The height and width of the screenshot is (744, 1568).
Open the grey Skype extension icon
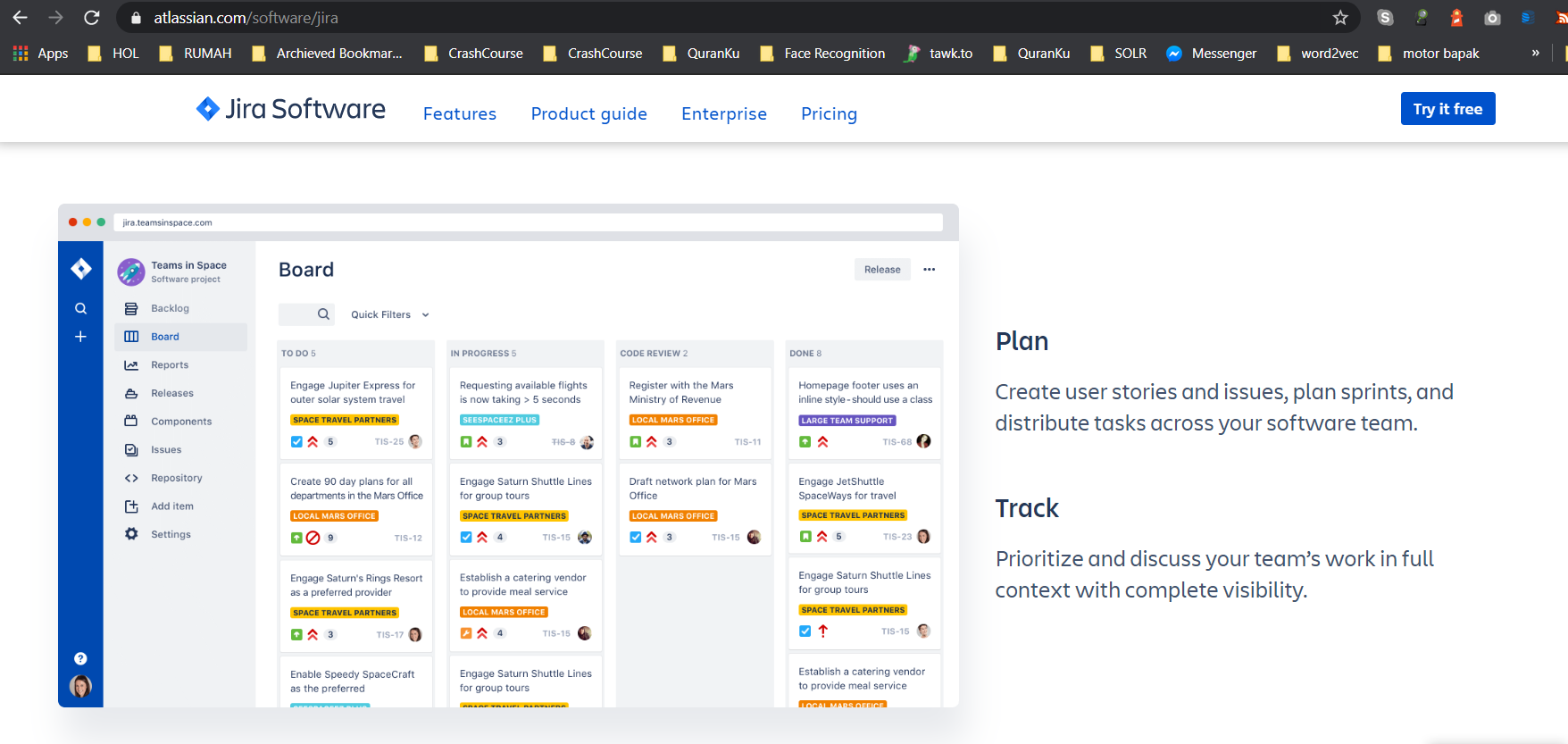pos(1385,18)
